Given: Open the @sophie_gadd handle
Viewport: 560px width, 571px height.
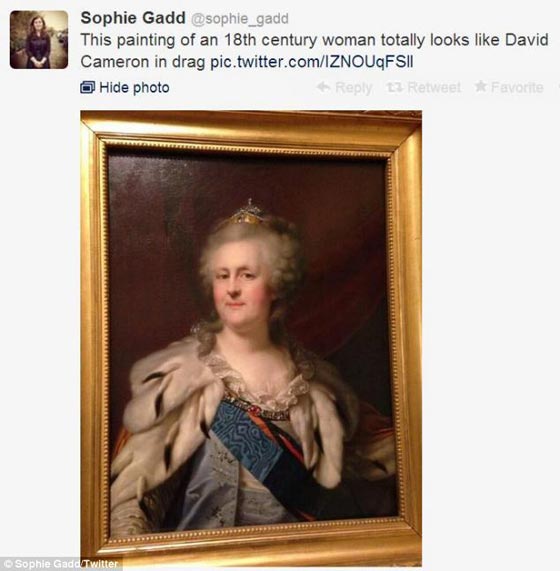Looking at the screenshot, I should coord(240,19).
